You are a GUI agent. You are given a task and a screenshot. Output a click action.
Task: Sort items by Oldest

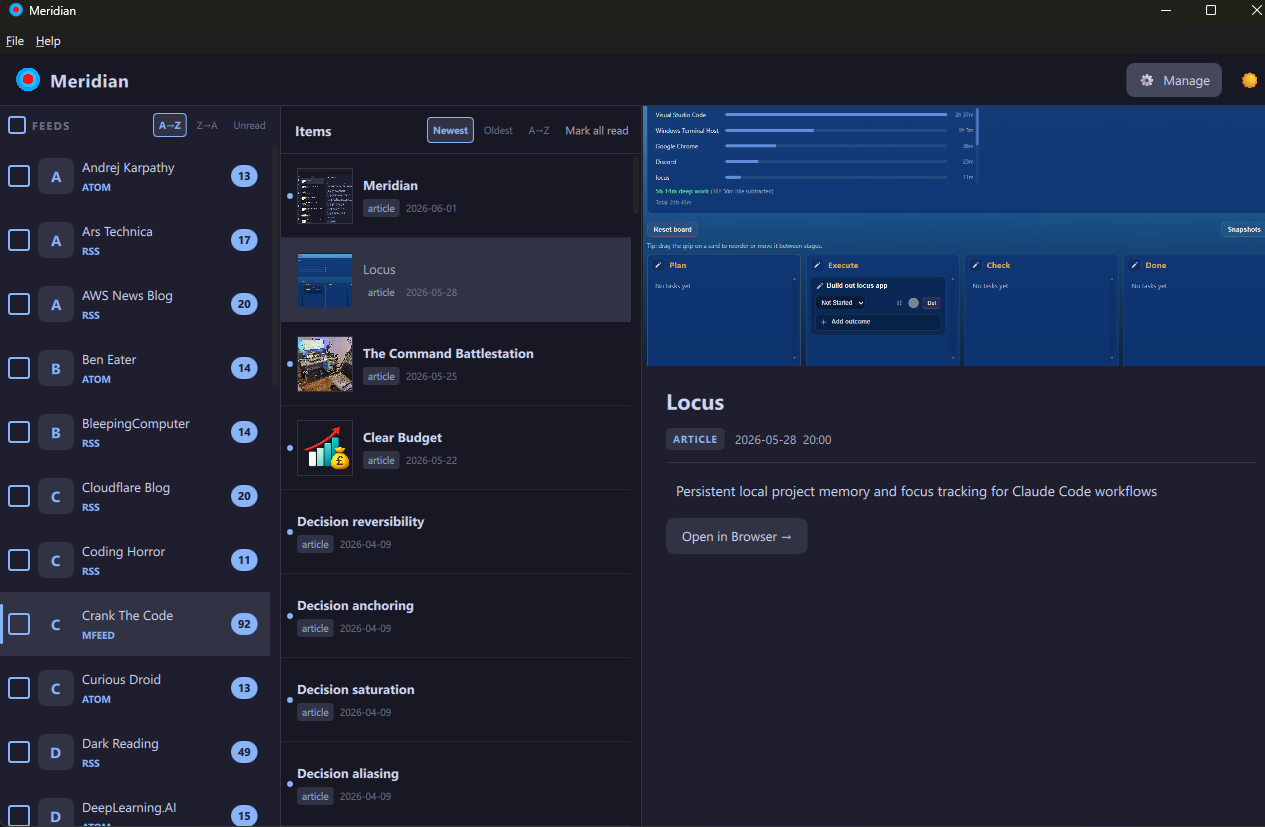[498, 130]
